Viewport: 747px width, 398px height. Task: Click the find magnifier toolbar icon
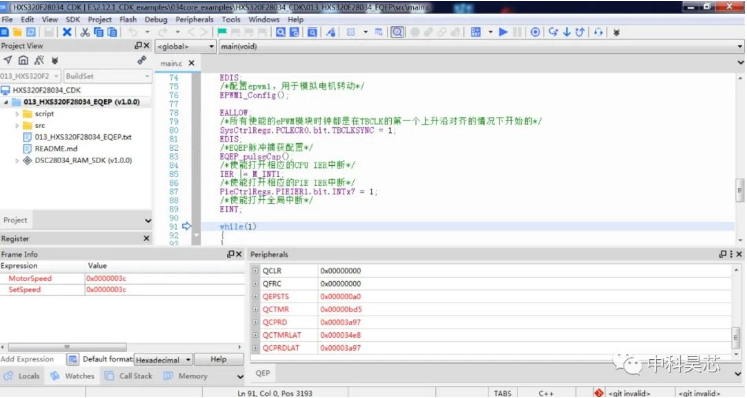coord(281,32)
